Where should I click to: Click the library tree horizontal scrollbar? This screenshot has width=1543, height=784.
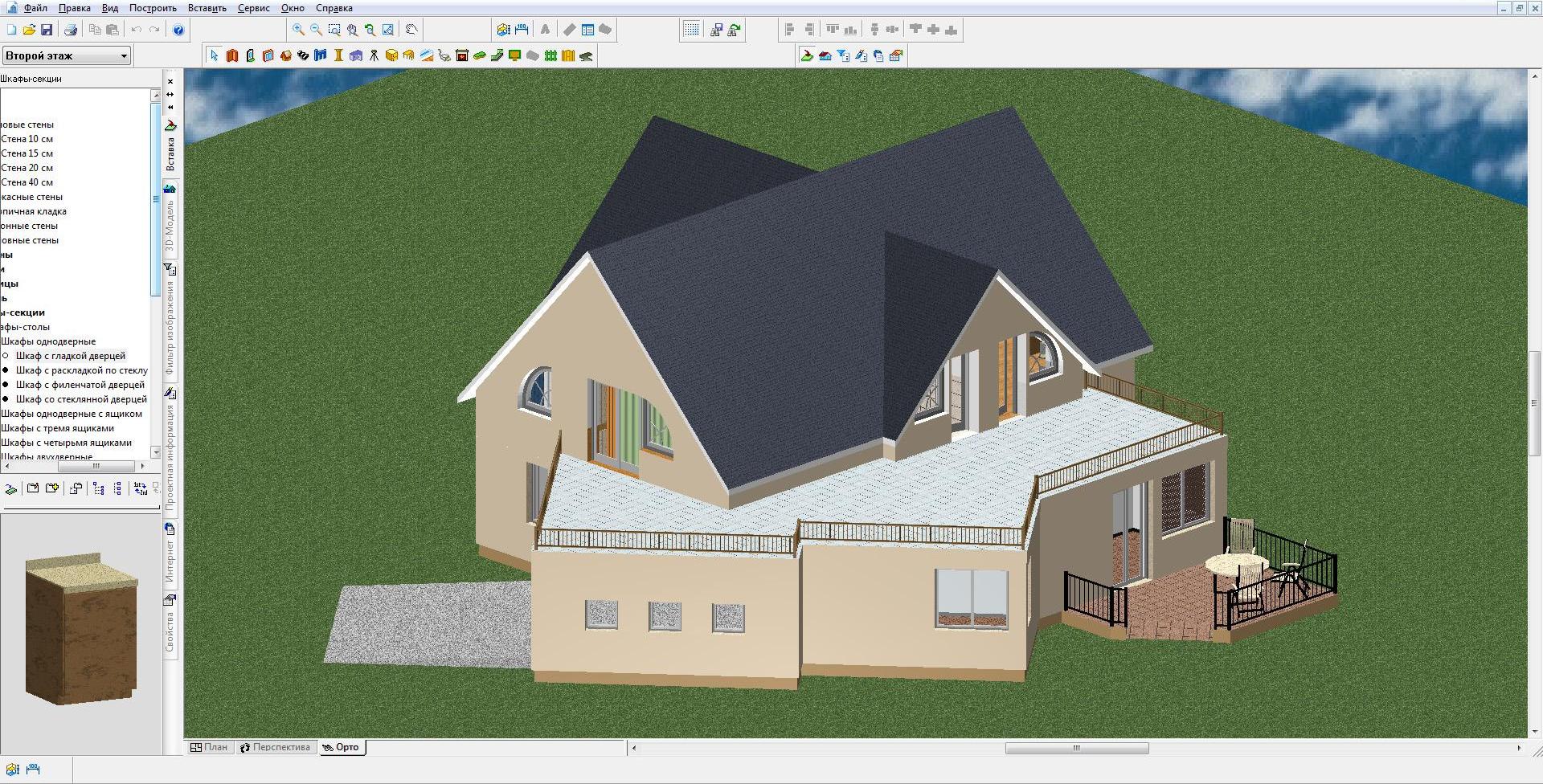(x=76, y=466)
